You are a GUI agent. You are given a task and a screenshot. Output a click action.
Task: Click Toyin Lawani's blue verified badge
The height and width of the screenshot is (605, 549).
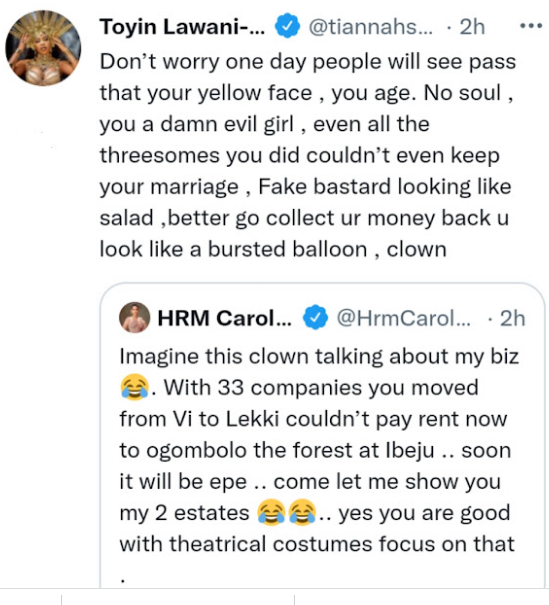287,26
